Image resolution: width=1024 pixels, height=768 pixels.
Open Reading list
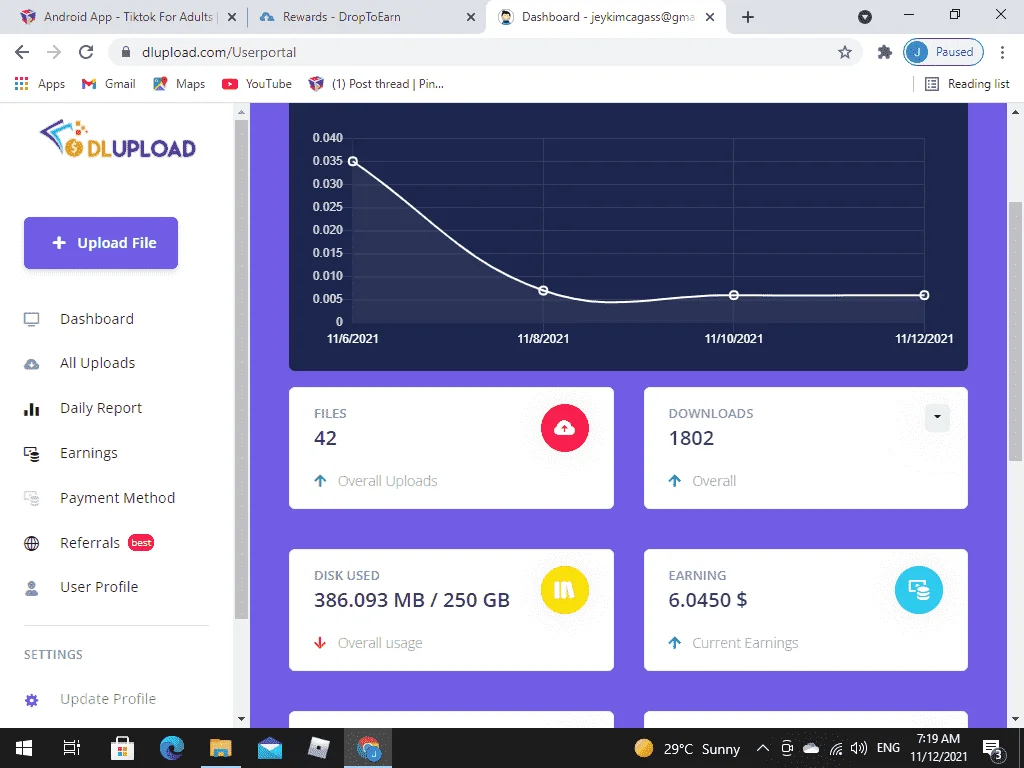click(x=967, y=84)
